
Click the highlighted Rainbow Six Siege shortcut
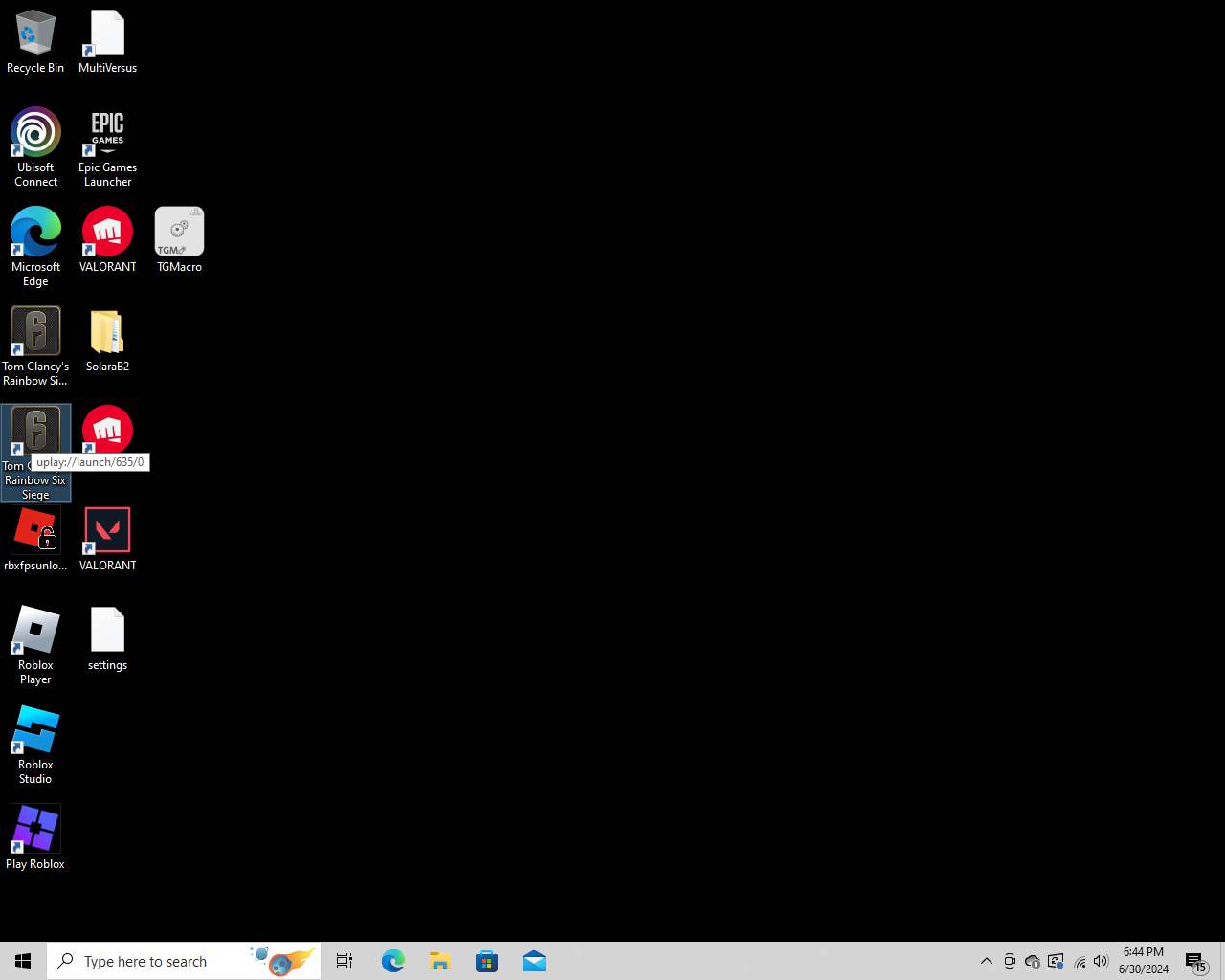tap(35, 453)
